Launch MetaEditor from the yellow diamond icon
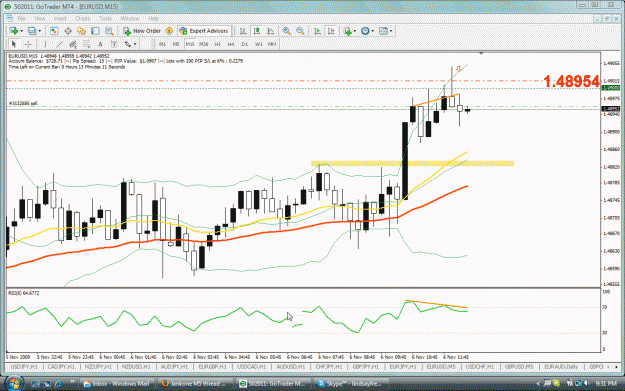625x391 pixels. [169, 31]
